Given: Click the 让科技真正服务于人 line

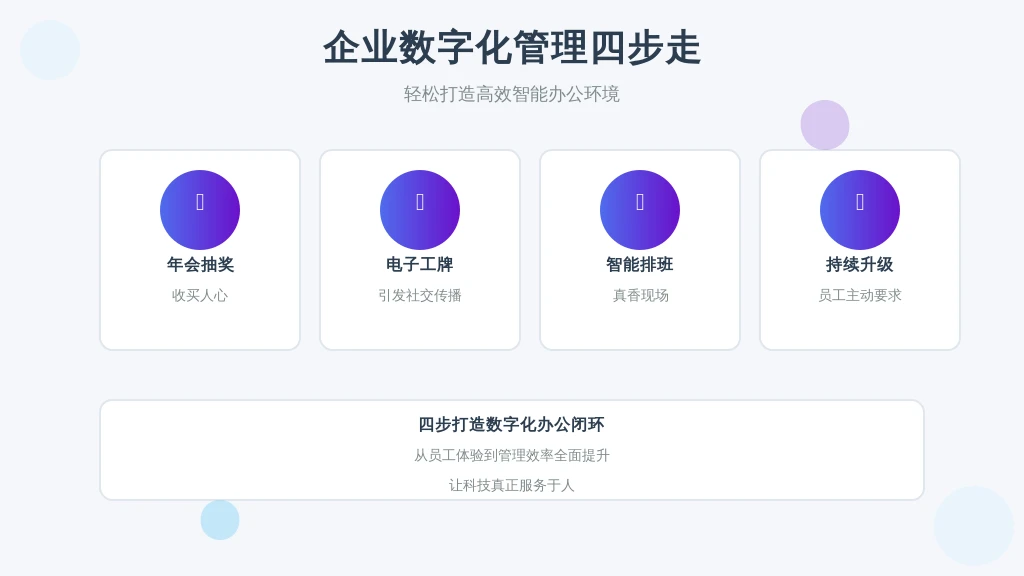Looking at the screenshot, I should click(x=512, y=485).
